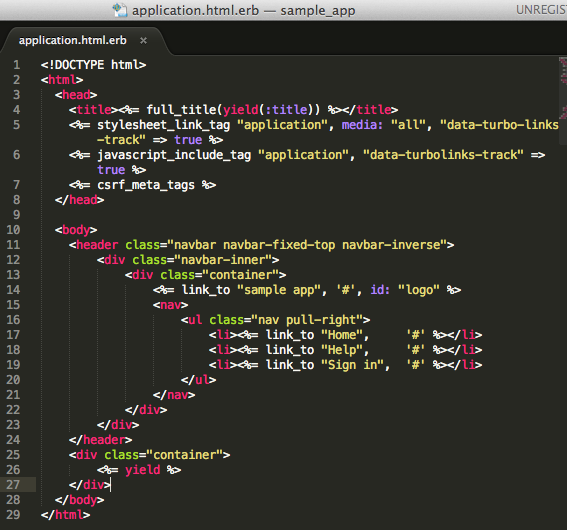Click the opening nav tag on line 15
This screenshot has width=567, height=530.
(x=170, y=305)
